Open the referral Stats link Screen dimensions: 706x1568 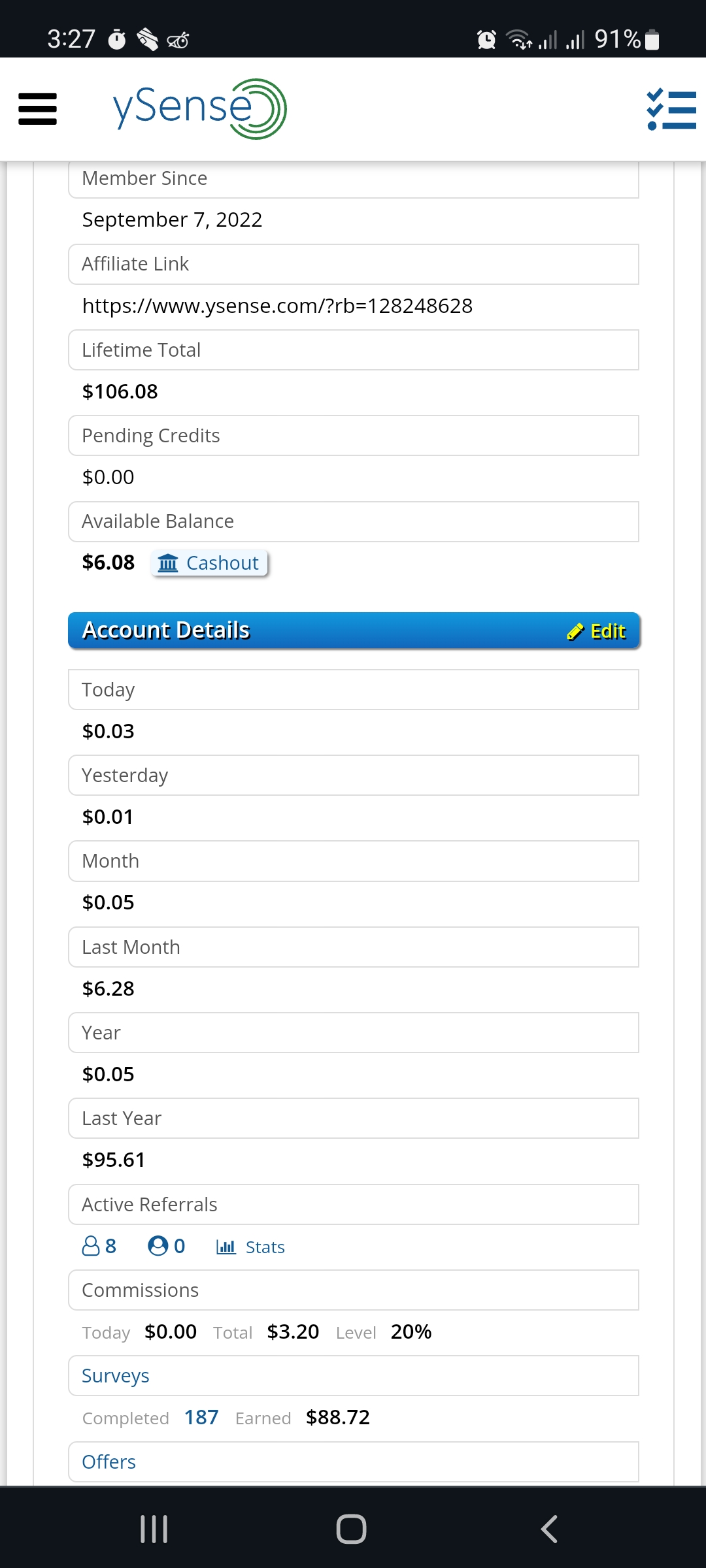point(250,1247)
